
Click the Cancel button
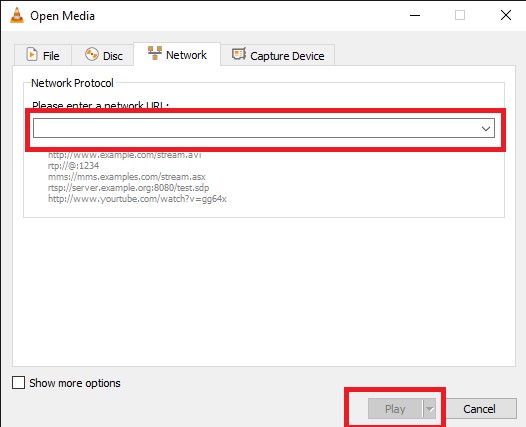pyautogui.click(x=479, y=409)
